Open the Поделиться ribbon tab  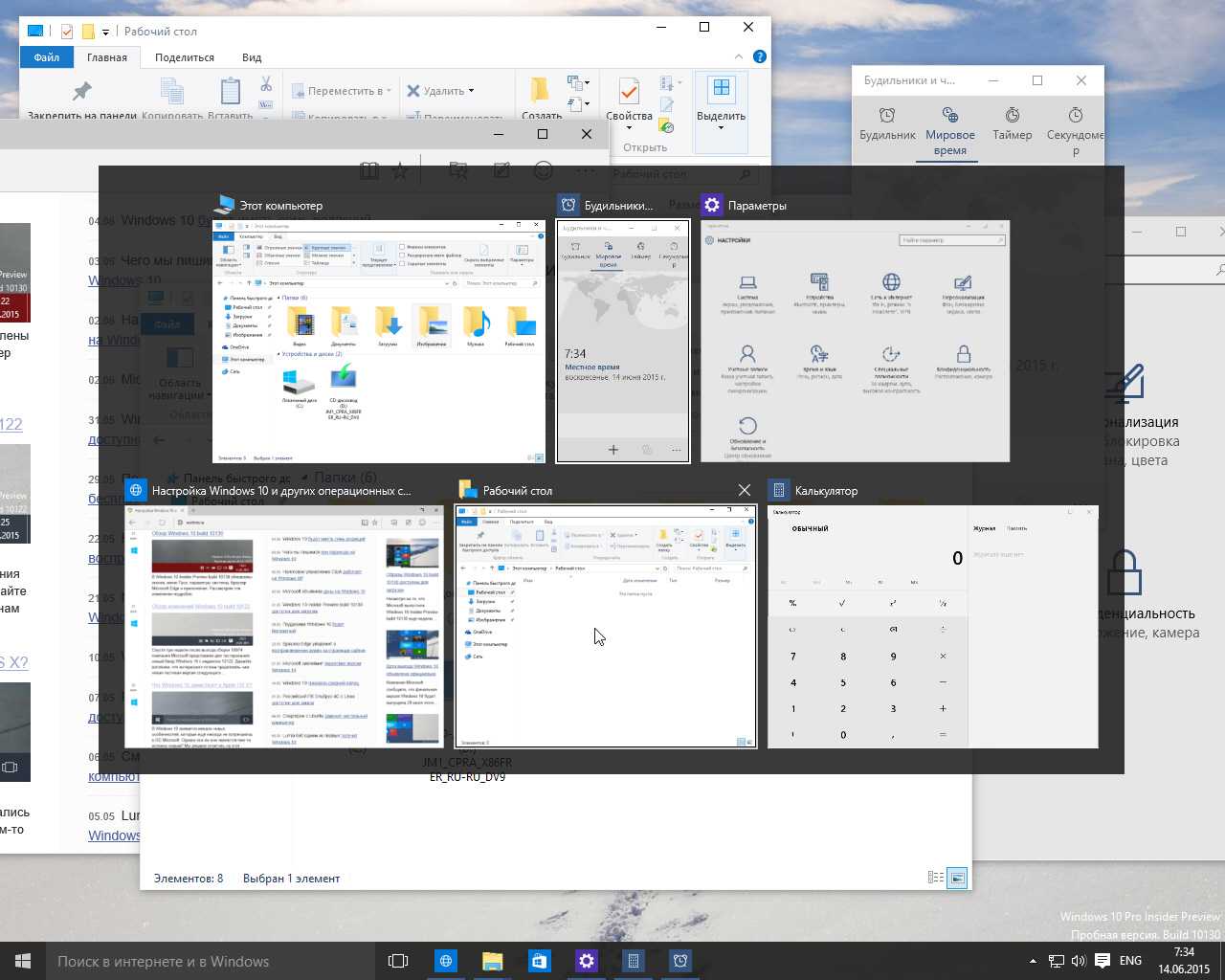185,57
